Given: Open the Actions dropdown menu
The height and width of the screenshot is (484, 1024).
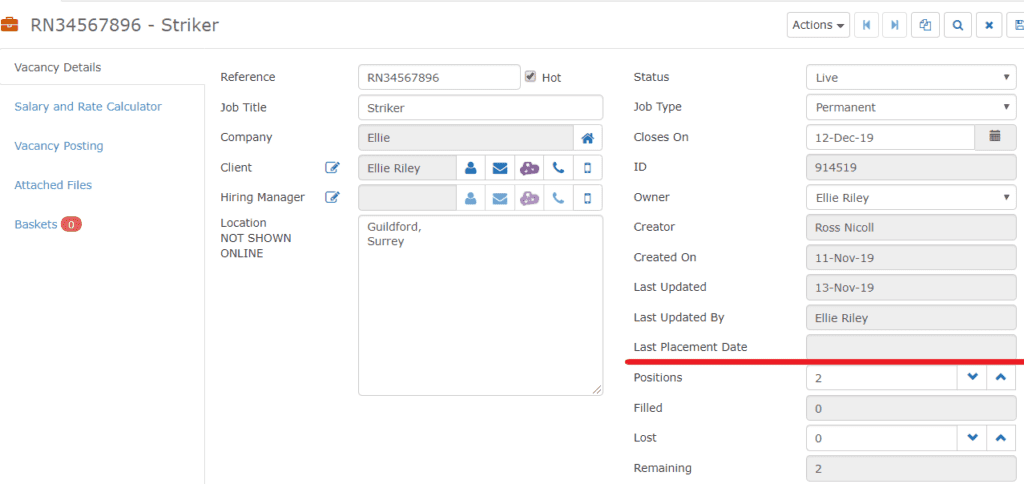Looking at the screenshot, I should pos(818,25).
